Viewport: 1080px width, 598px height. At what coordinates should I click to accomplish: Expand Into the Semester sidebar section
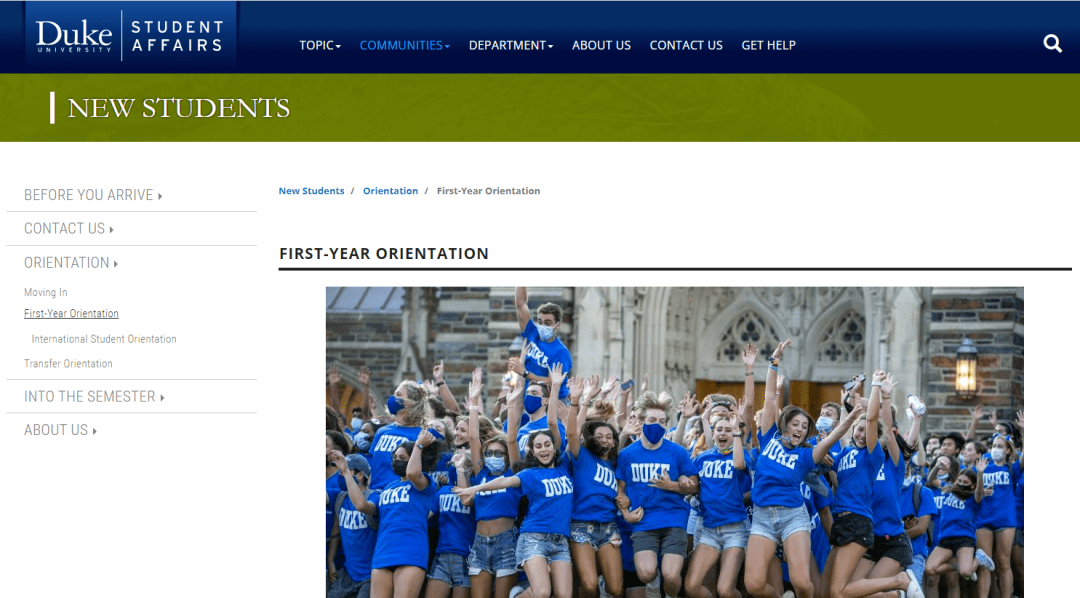pyautogui.click(x=94, y=397)
